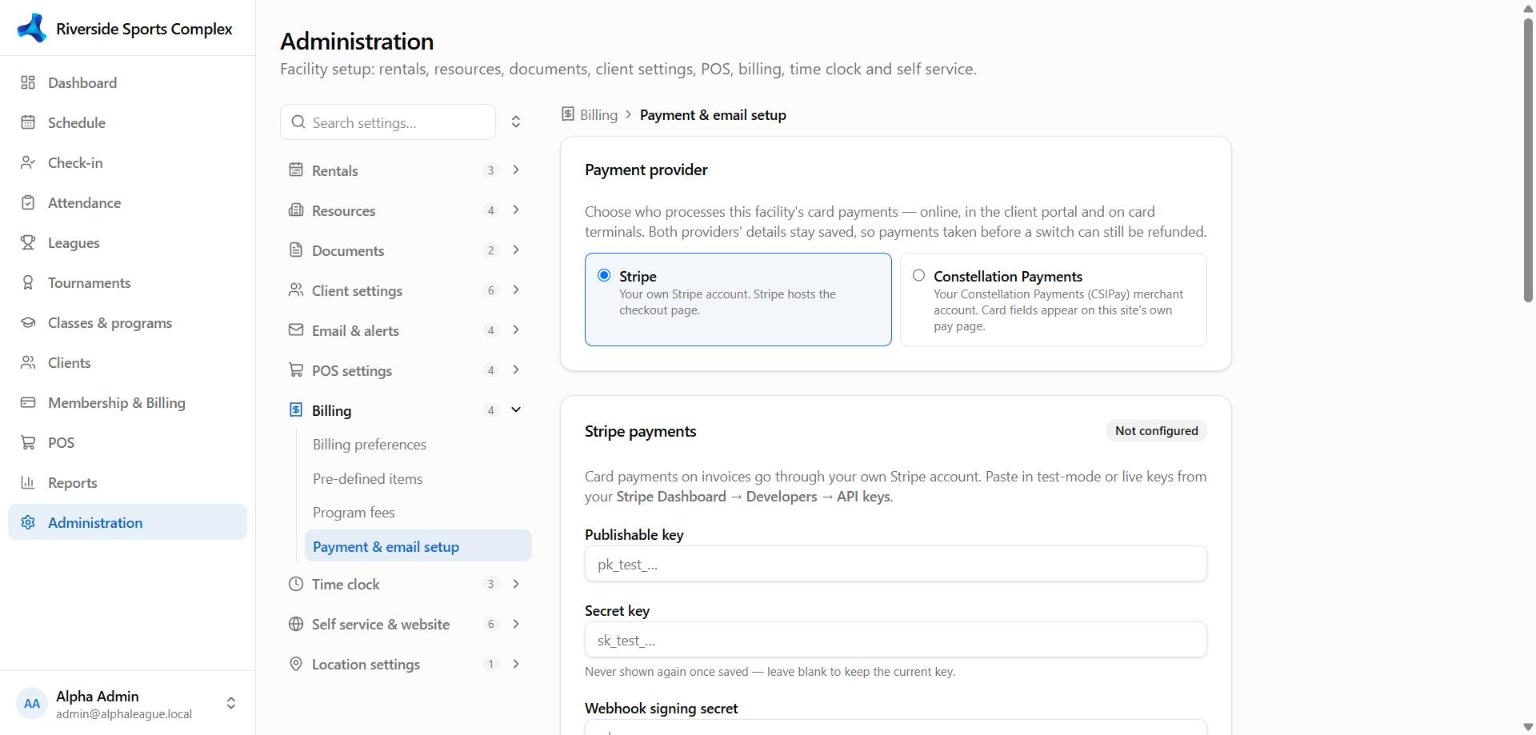Viewport: 1536px width, 735px height.
Task: Click the Billing breadcrumb link
Action: [x=599, y=115]
